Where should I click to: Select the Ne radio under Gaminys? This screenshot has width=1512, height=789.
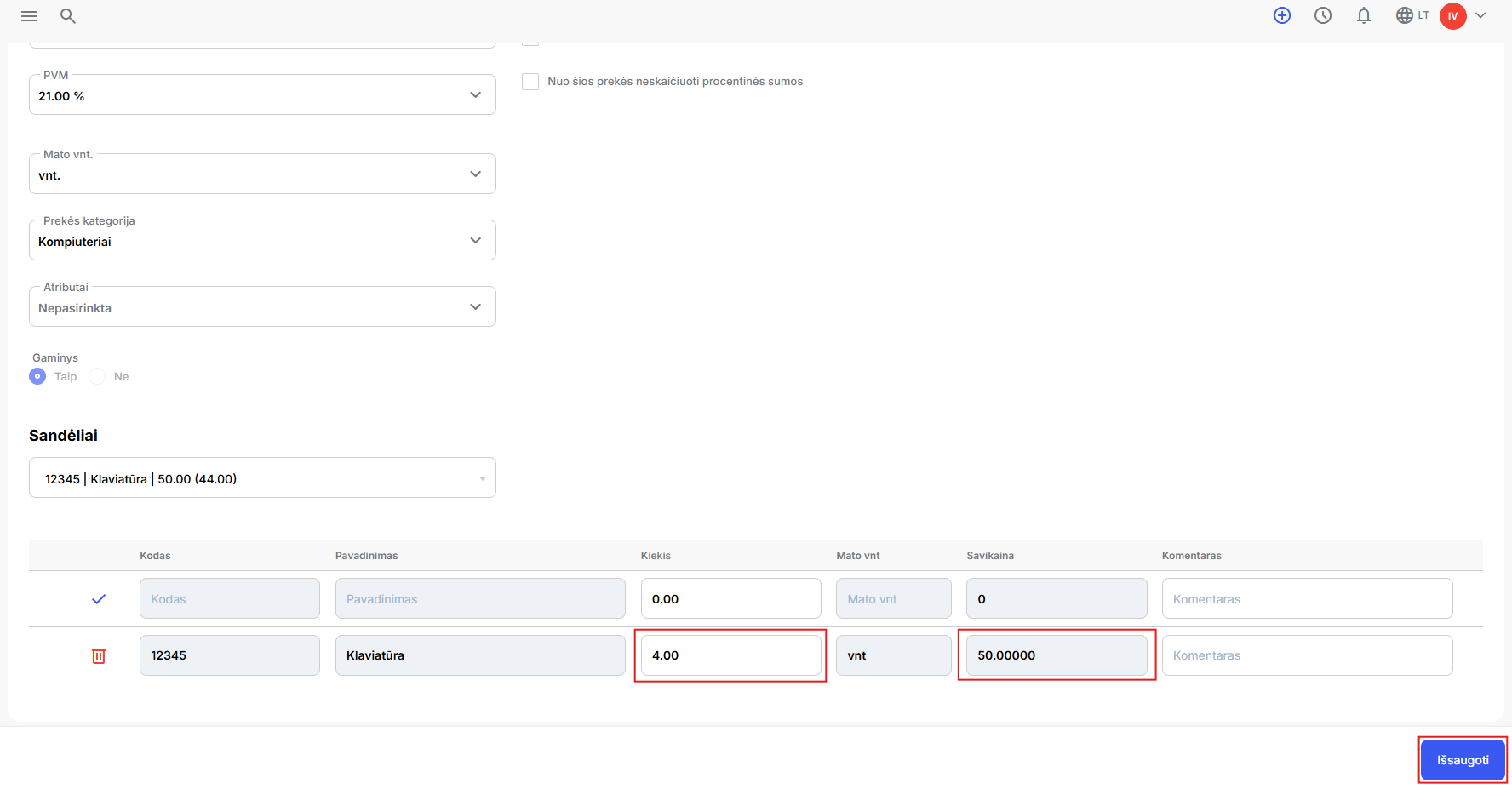(x=97, y=376)
